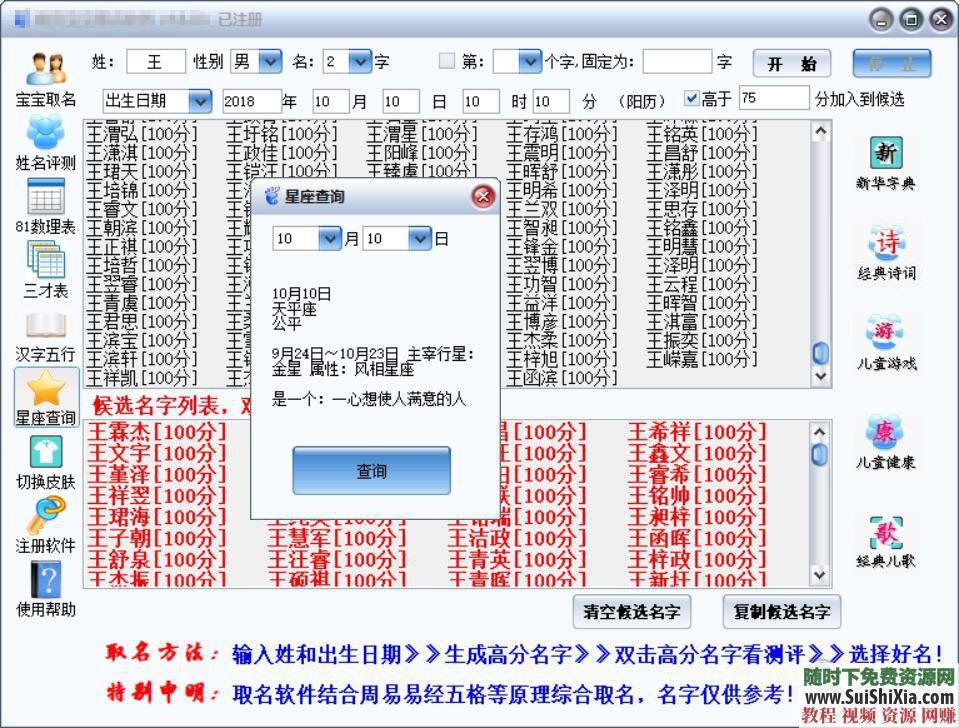
Task: Open the 81数理表 tool
Action: tap(44, 200)
